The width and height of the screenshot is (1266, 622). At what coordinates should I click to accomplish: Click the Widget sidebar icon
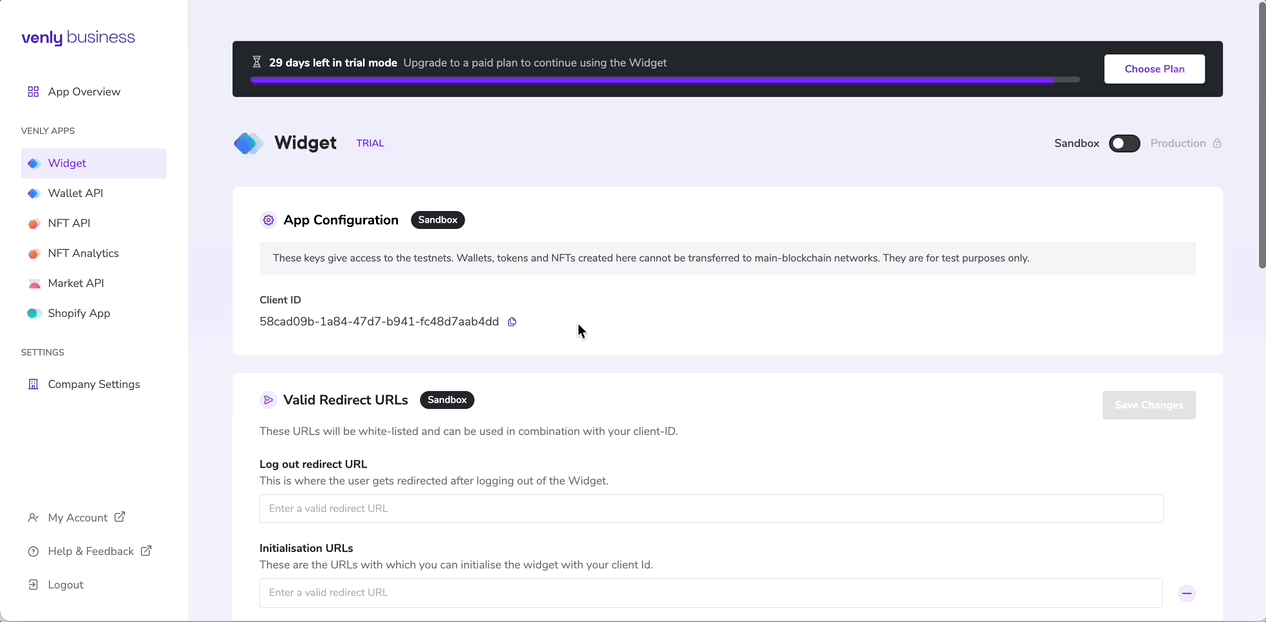[x=33, y=163]
